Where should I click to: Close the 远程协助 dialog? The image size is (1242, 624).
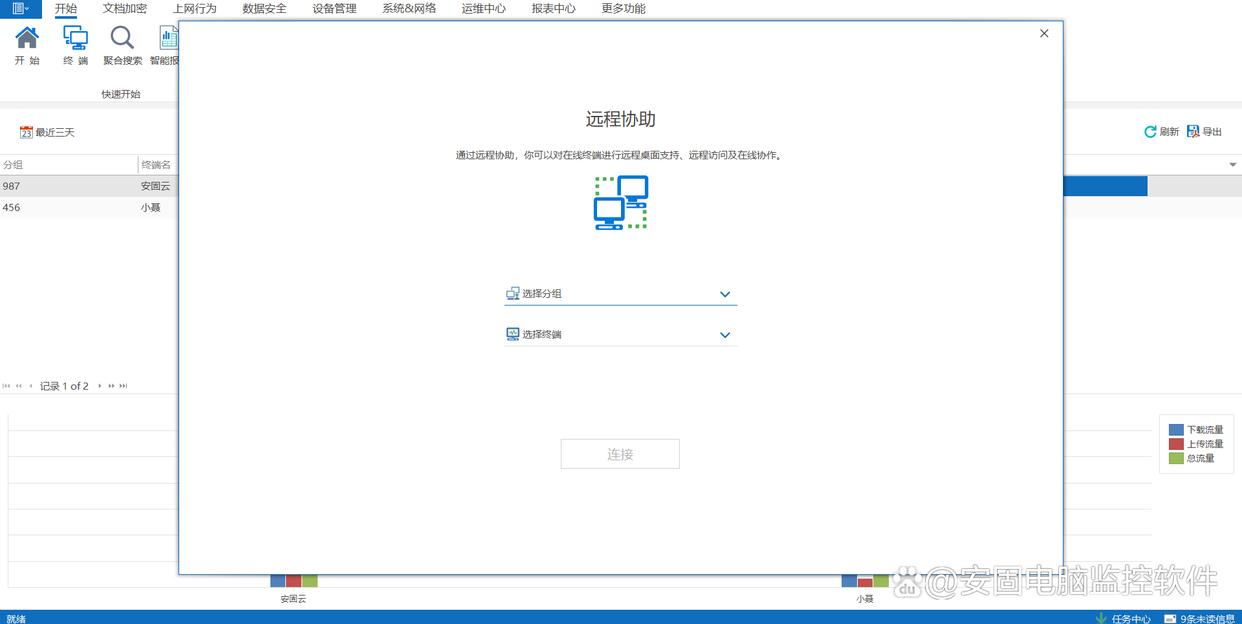pyautogui.click(x=1044, y=33)
